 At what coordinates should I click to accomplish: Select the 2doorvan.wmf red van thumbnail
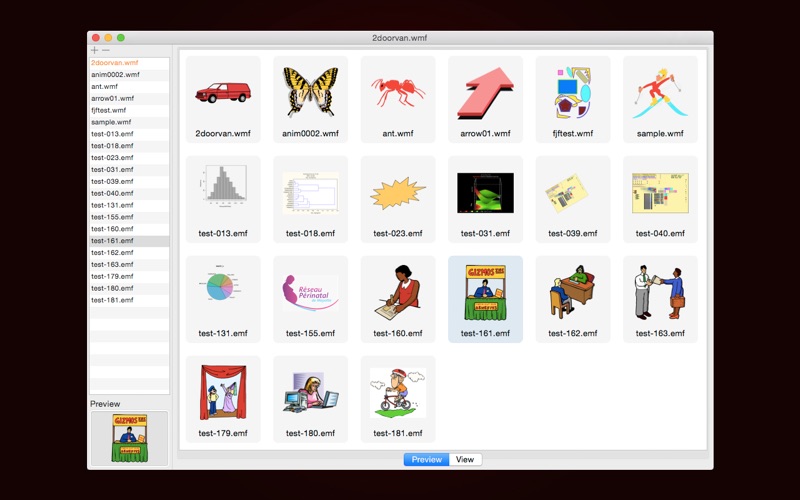[223, 99]
